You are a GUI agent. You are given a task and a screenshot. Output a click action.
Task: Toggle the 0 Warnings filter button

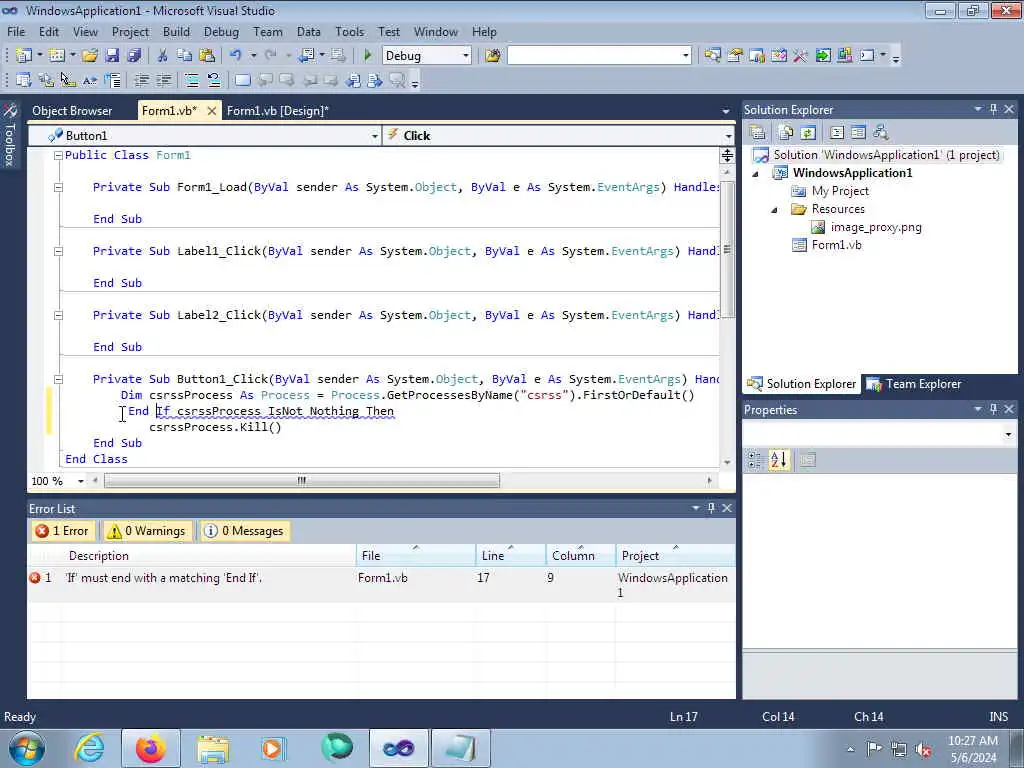point(147,531)
